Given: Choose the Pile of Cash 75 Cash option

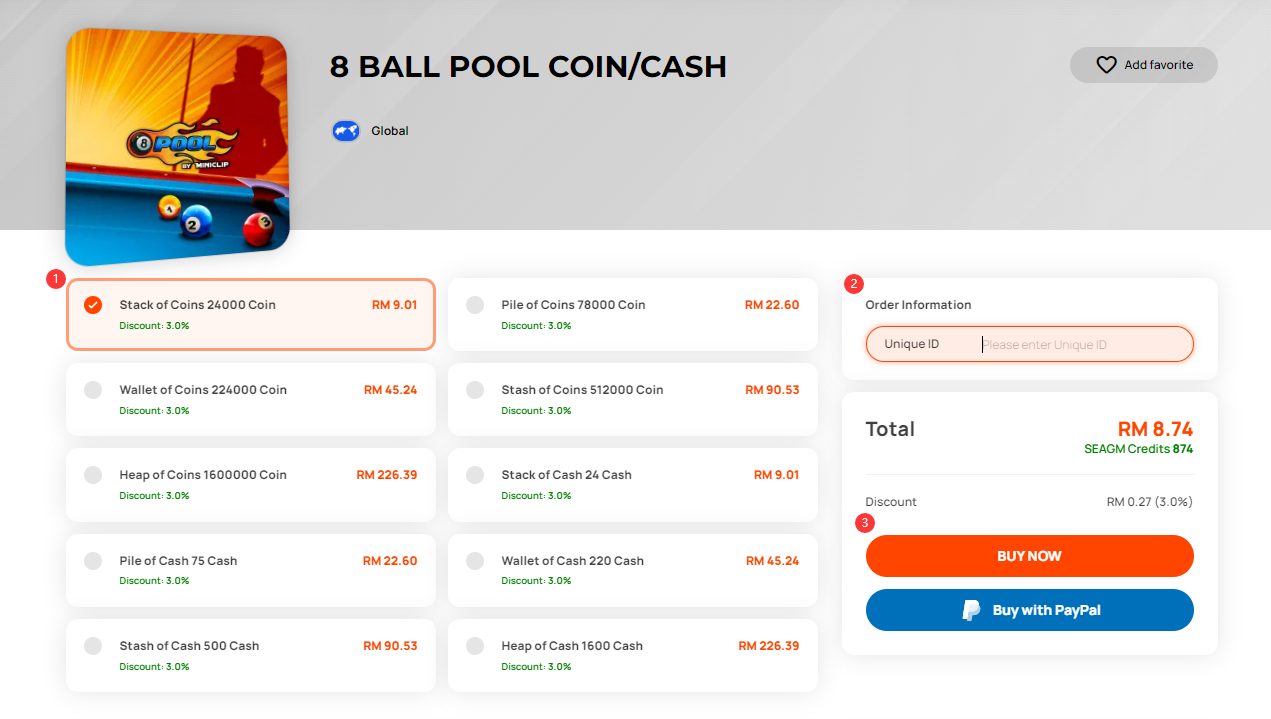Looking at the screenshot, I should (x=250, y=570).
